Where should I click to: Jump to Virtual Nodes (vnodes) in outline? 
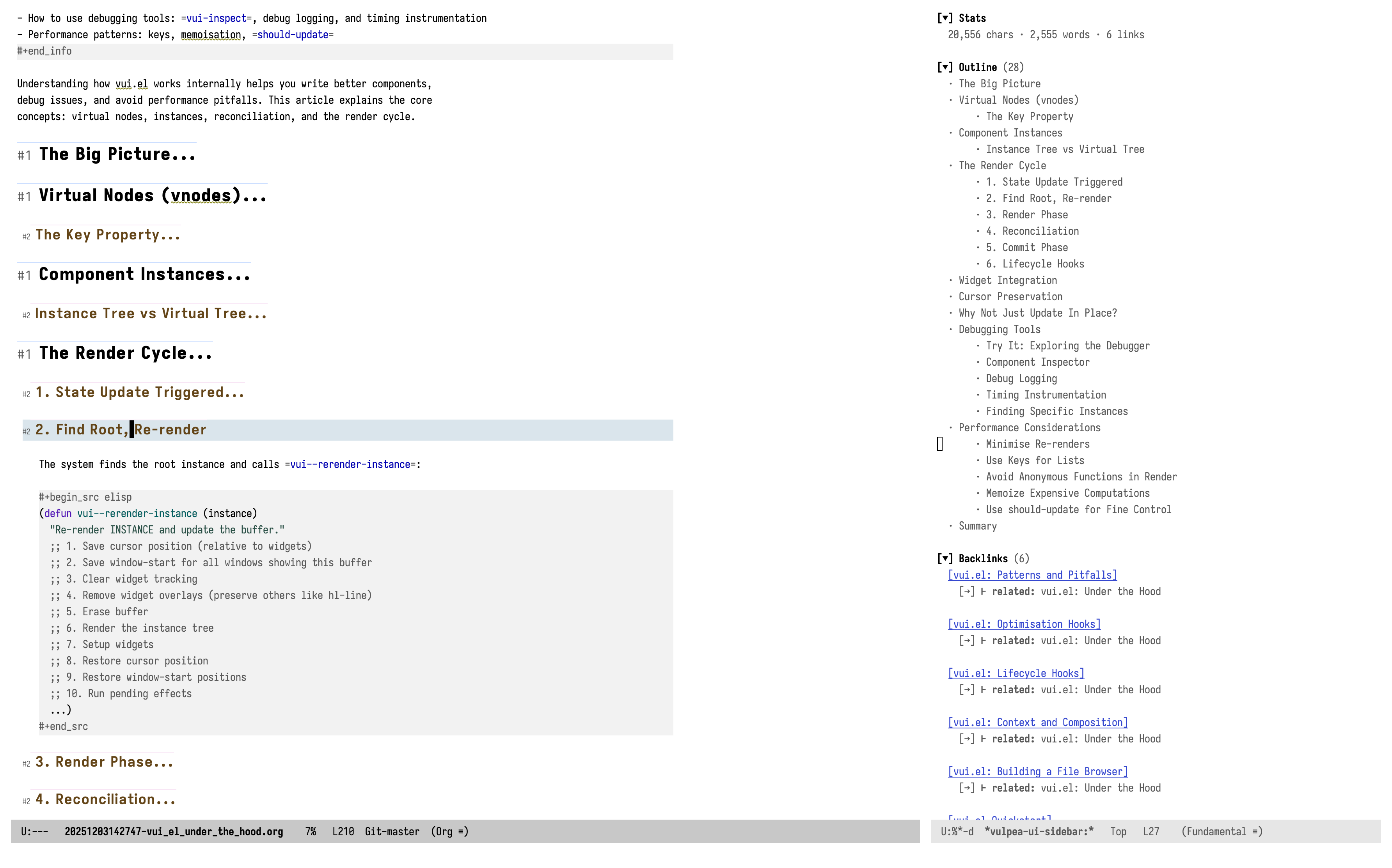pyautogui.click(x=1019, y=100)
